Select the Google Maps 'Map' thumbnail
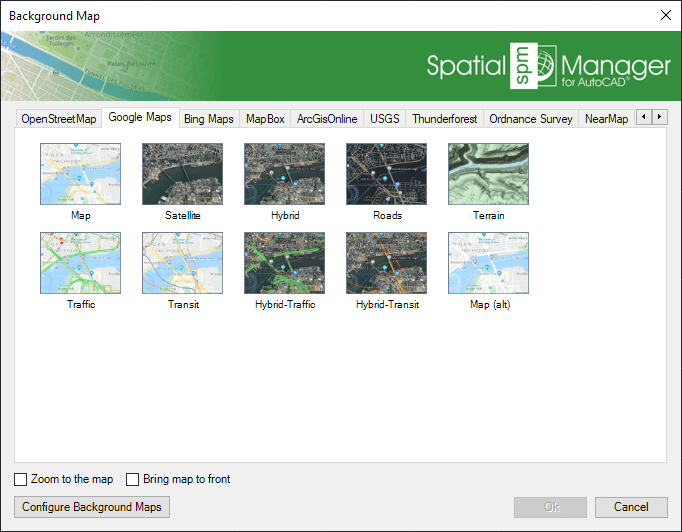682x532 pixels. [x=80, y=174]
